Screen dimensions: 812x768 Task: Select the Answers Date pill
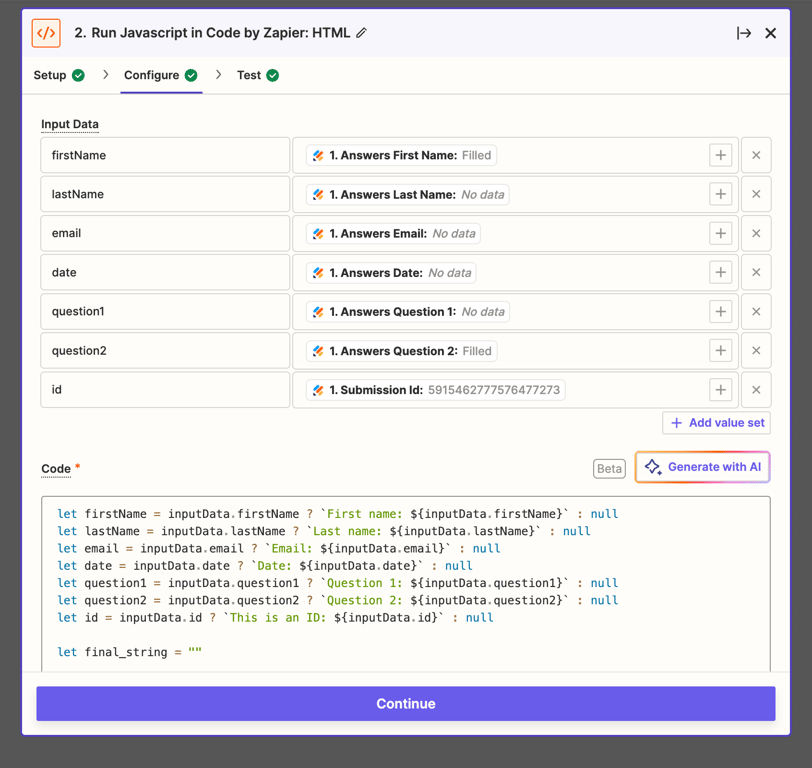391,273
